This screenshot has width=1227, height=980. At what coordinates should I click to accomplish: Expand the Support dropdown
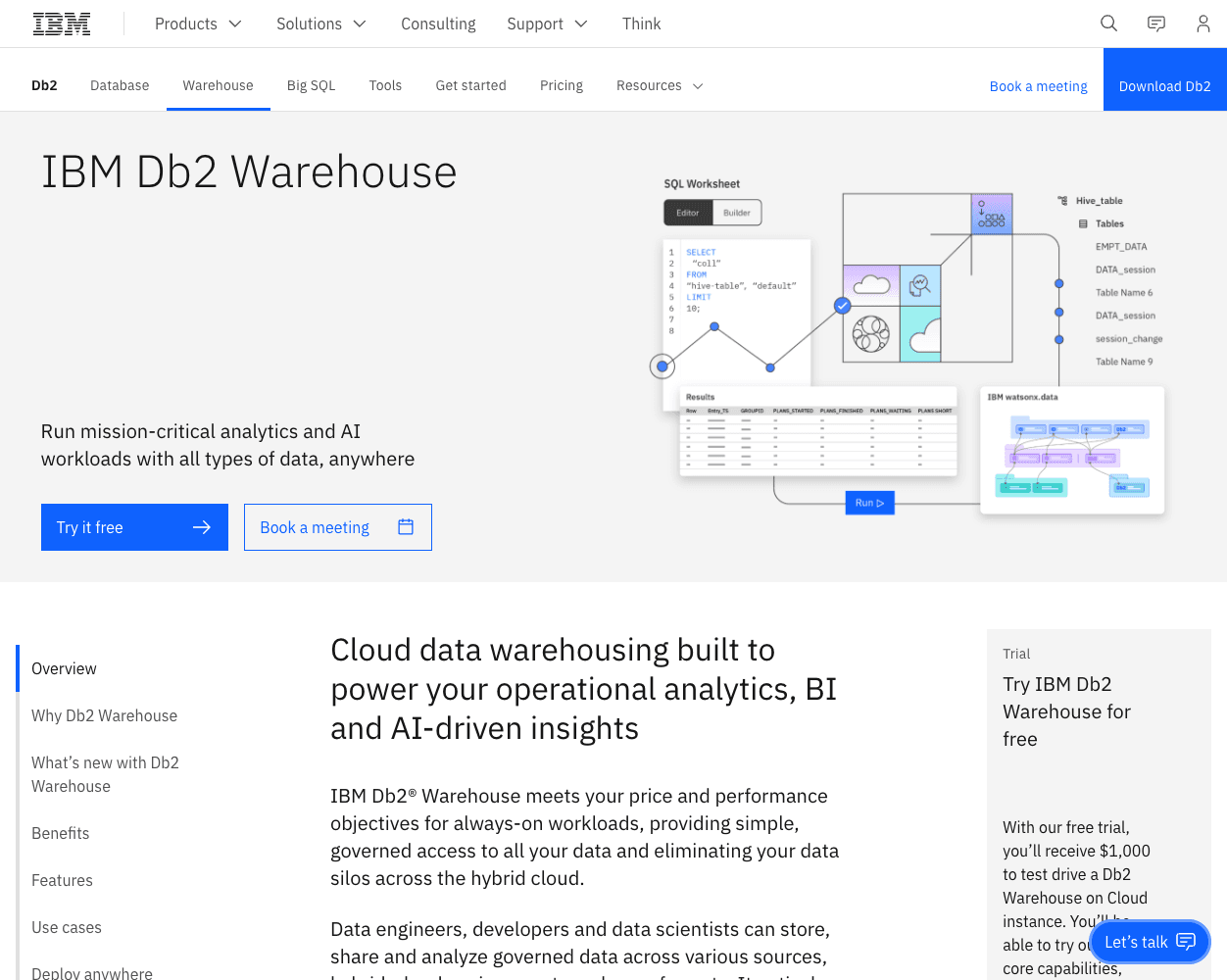click(x=547, y=24)
